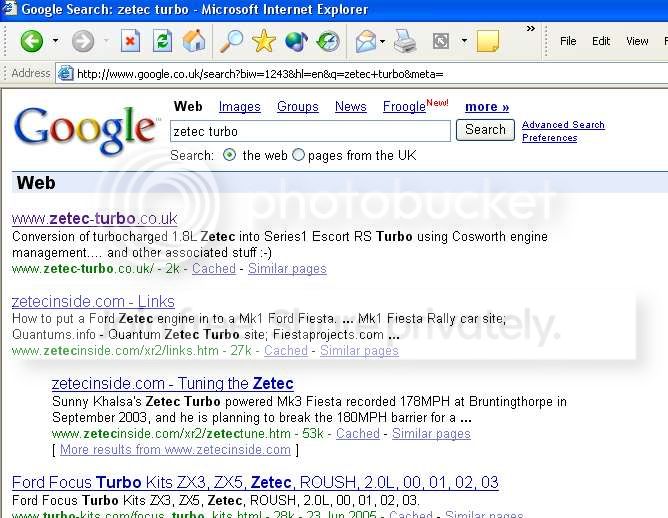Viewport: 668px width, 518px height.
Task: Open Preferences link
Action: tap(550, 138)
